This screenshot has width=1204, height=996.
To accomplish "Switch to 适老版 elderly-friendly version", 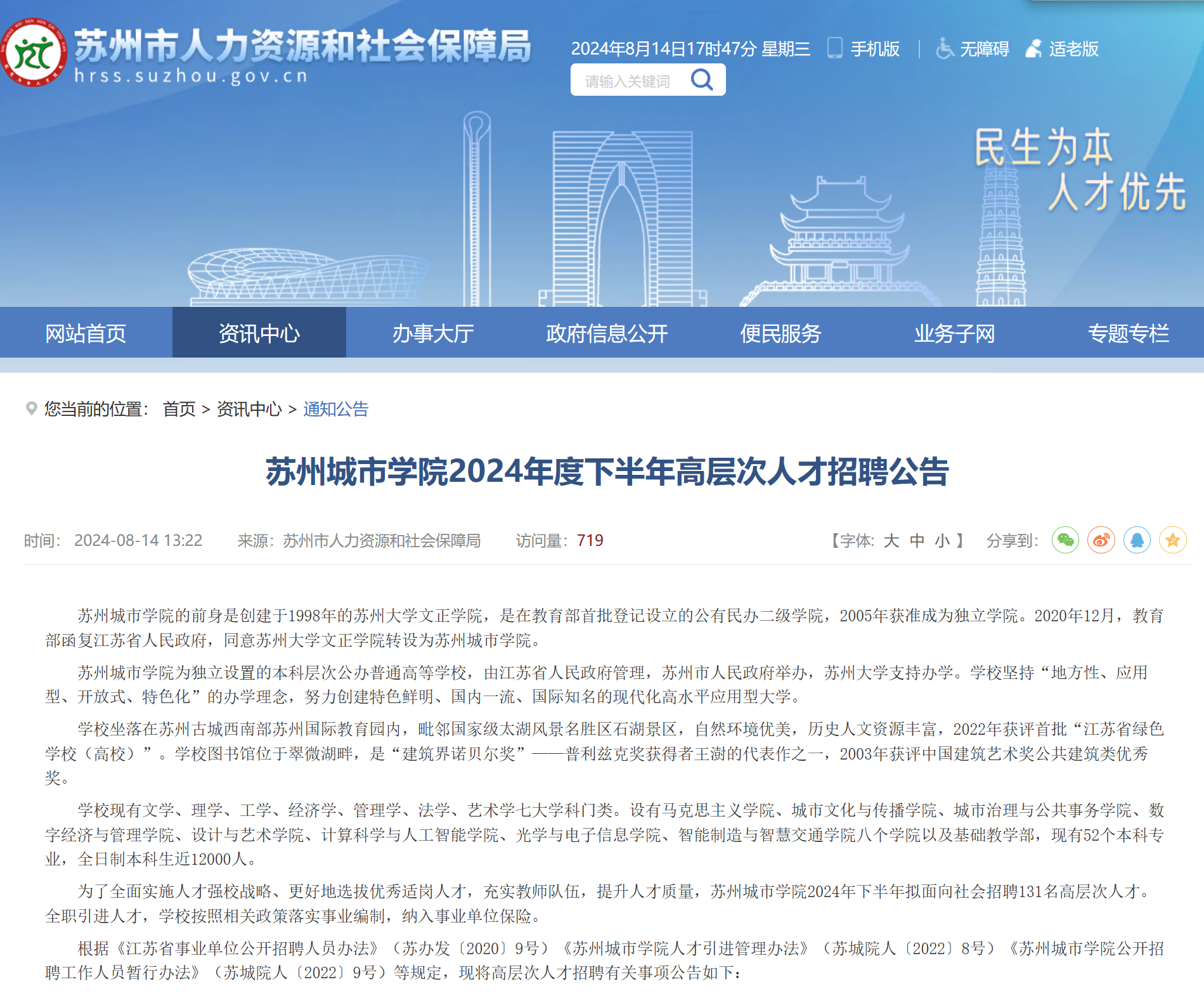I will [1063, 49].
